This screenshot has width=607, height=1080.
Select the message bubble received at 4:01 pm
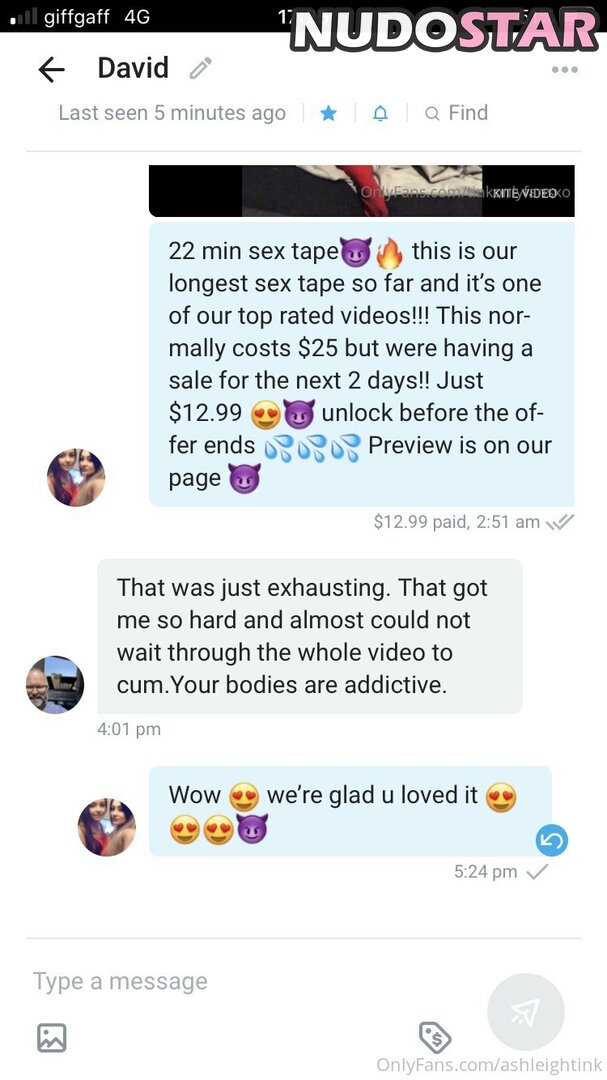pos(309,636)
